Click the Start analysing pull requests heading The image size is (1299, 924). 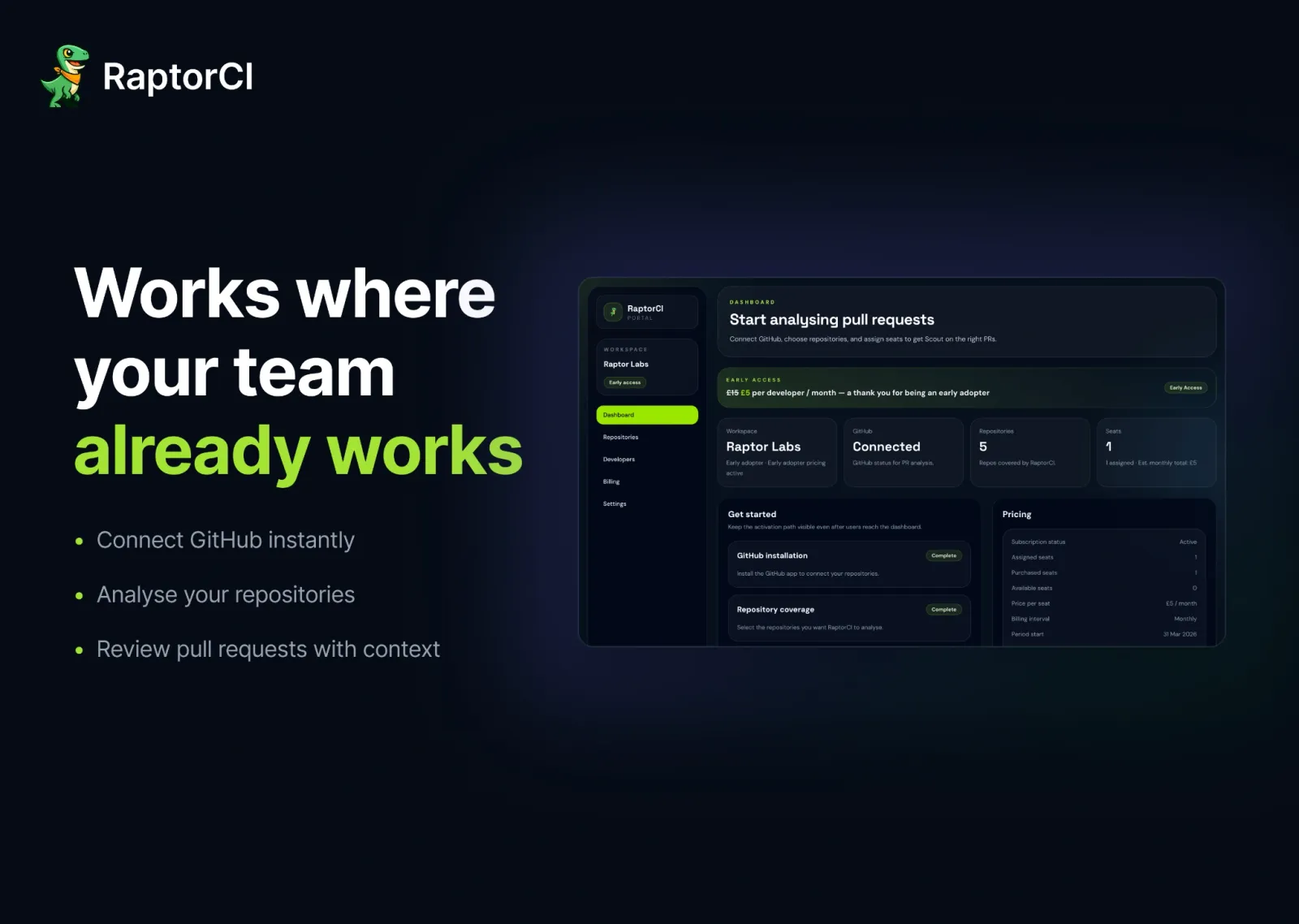click(831, 320)
